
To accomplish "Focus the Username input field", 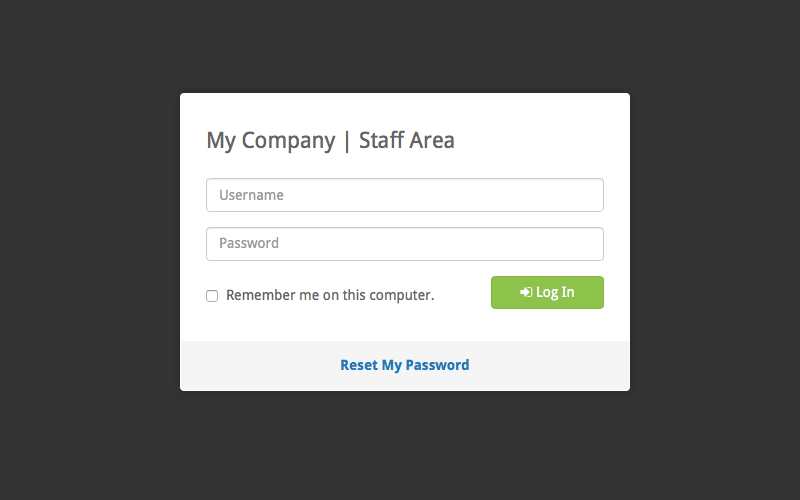I will pyautogui.click(x=404, y=195).
